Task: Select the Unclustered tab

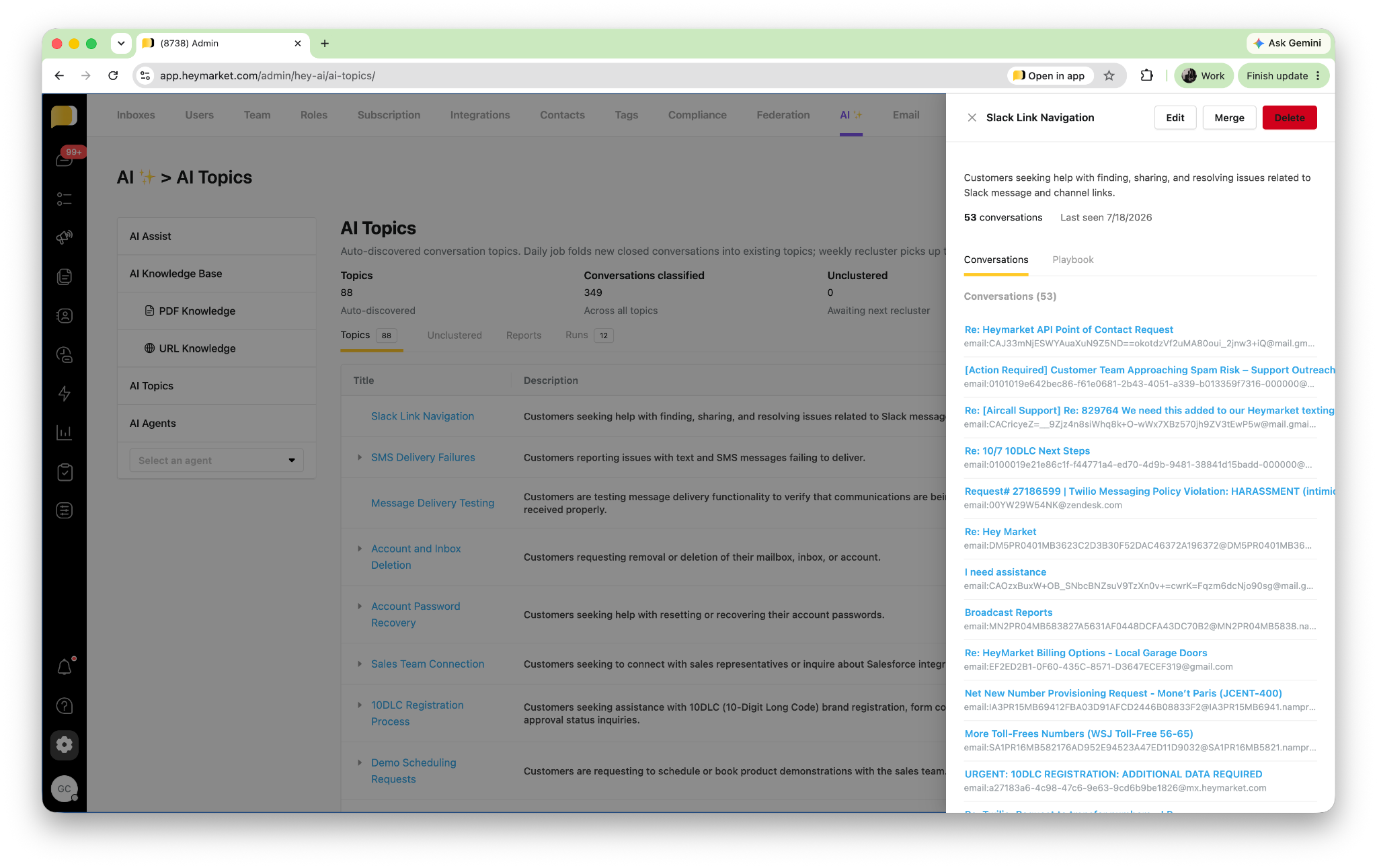Action: click(455, 336)
